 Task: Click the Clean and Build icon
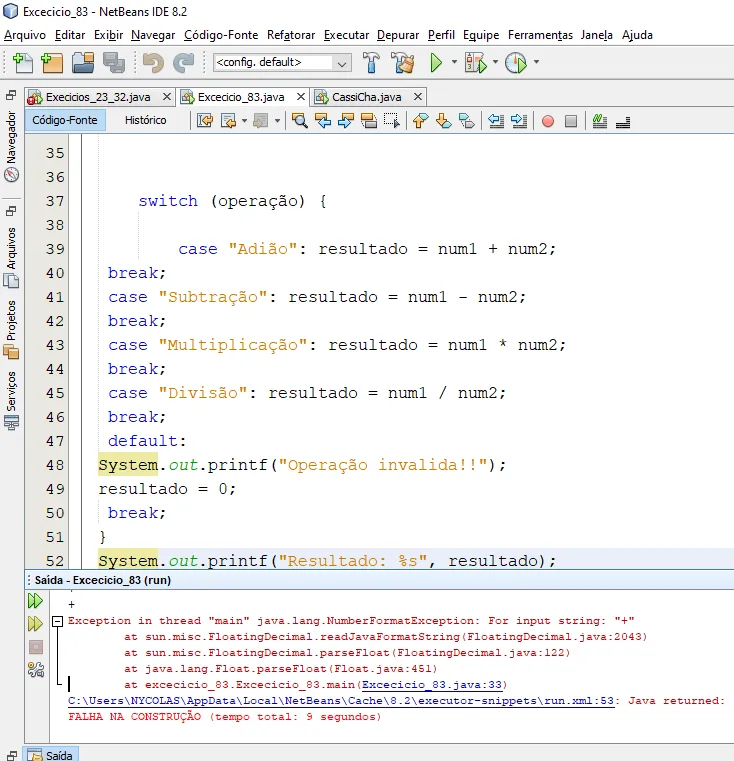click(x=403, y=62)
